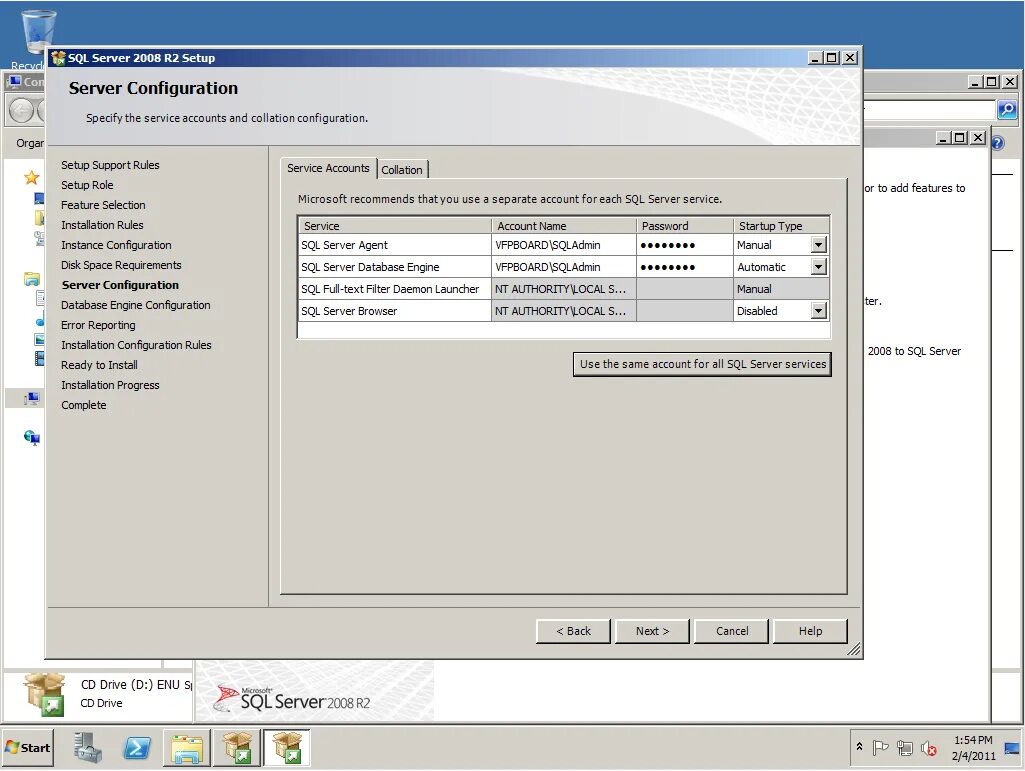Viewport: 1025px width, 771px height.
Task: Open Windows Explorer from the taskbar
Action: pos(186,748)
